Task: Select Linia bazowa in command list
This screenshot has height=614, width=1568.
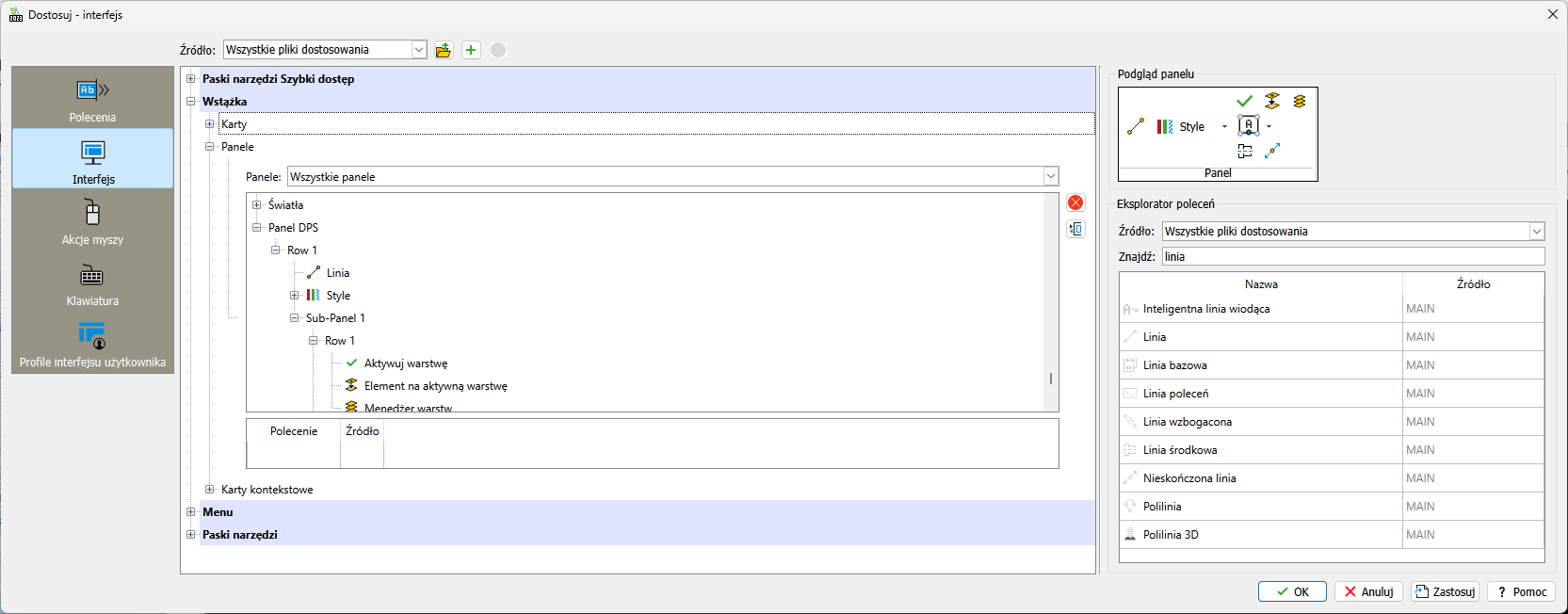Action: pyautogui.click(x=1174, y=365)
